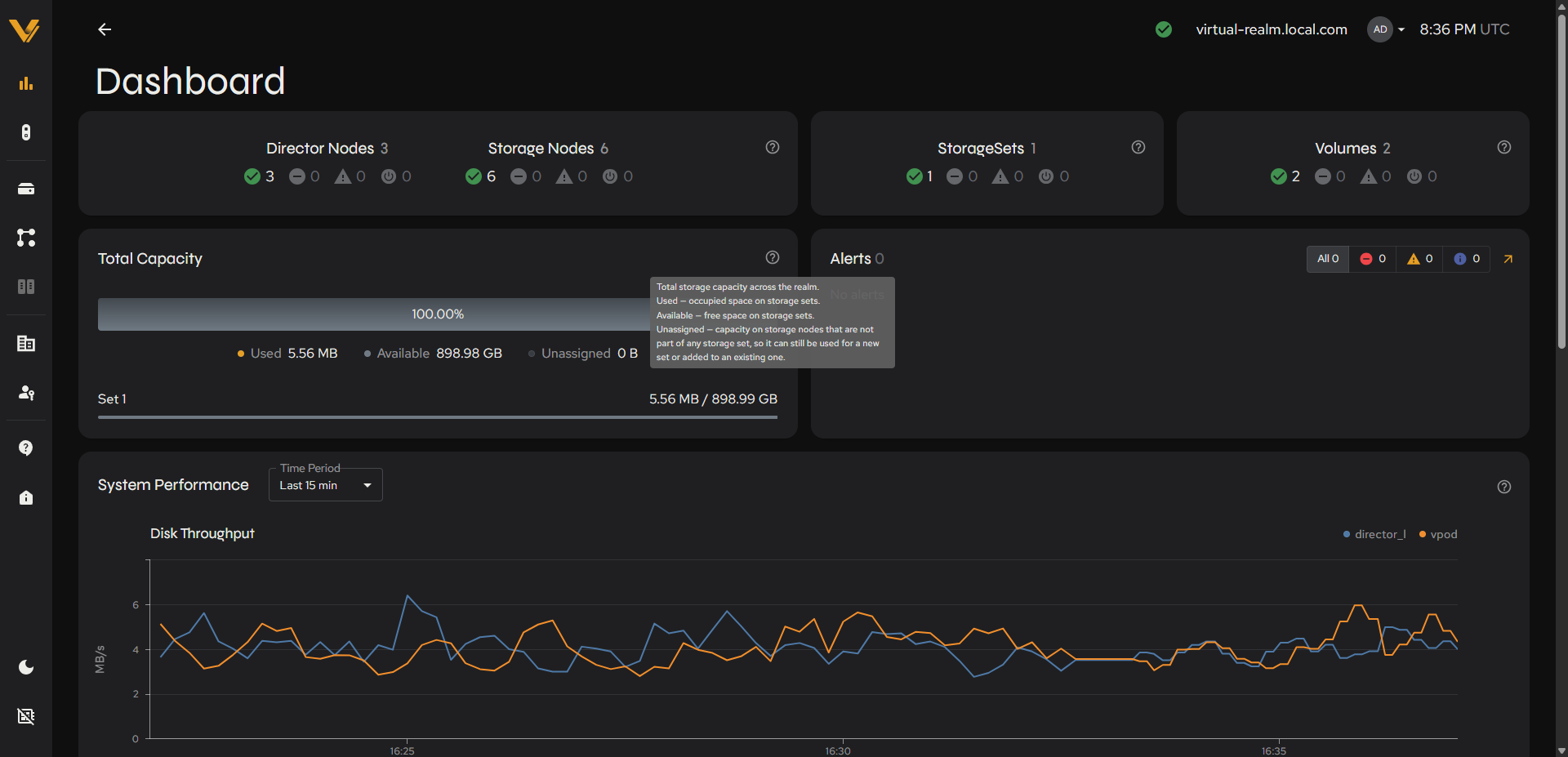Click the V logo in sidebar
This screenshot has height=757, width=1568.
click(24, 30)
